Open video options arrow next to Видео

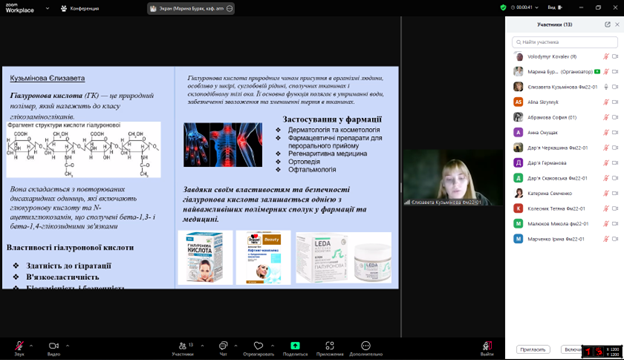click(x=67, y=346)
